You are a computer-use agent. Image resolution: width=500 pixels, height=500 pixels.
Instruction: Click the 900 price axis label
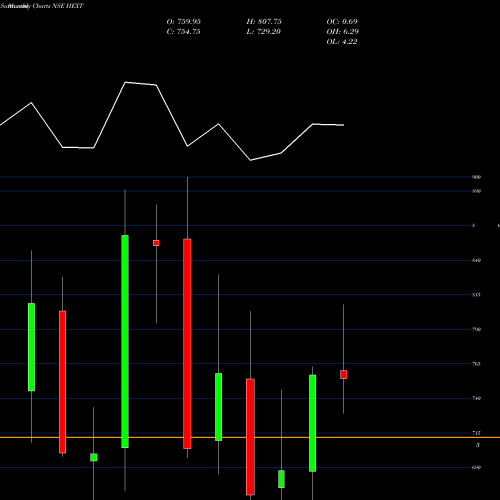pyautogui.click(x=477, y=177)
